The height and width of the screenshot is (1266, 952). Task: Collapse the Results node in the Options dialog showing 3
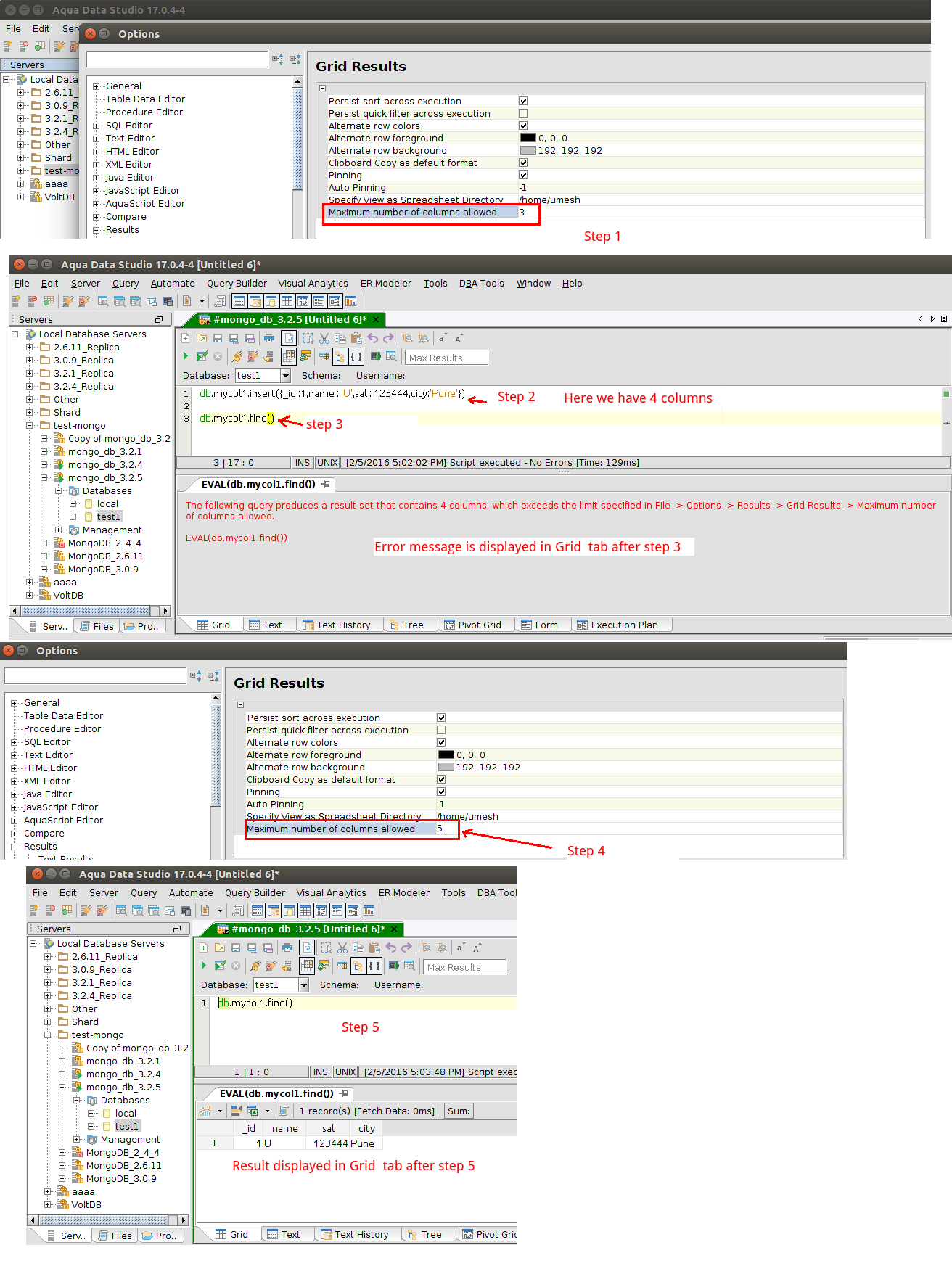click(x=97, y=230)
